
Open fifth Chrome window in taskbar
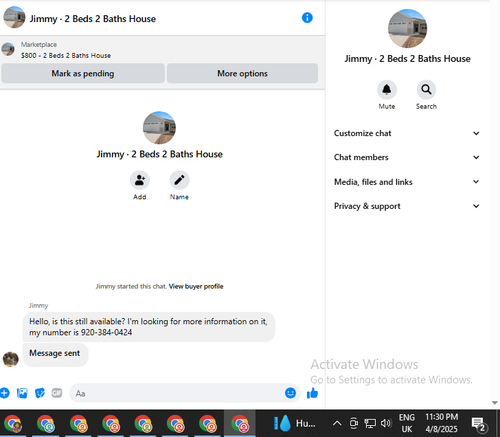pos(143,423)
